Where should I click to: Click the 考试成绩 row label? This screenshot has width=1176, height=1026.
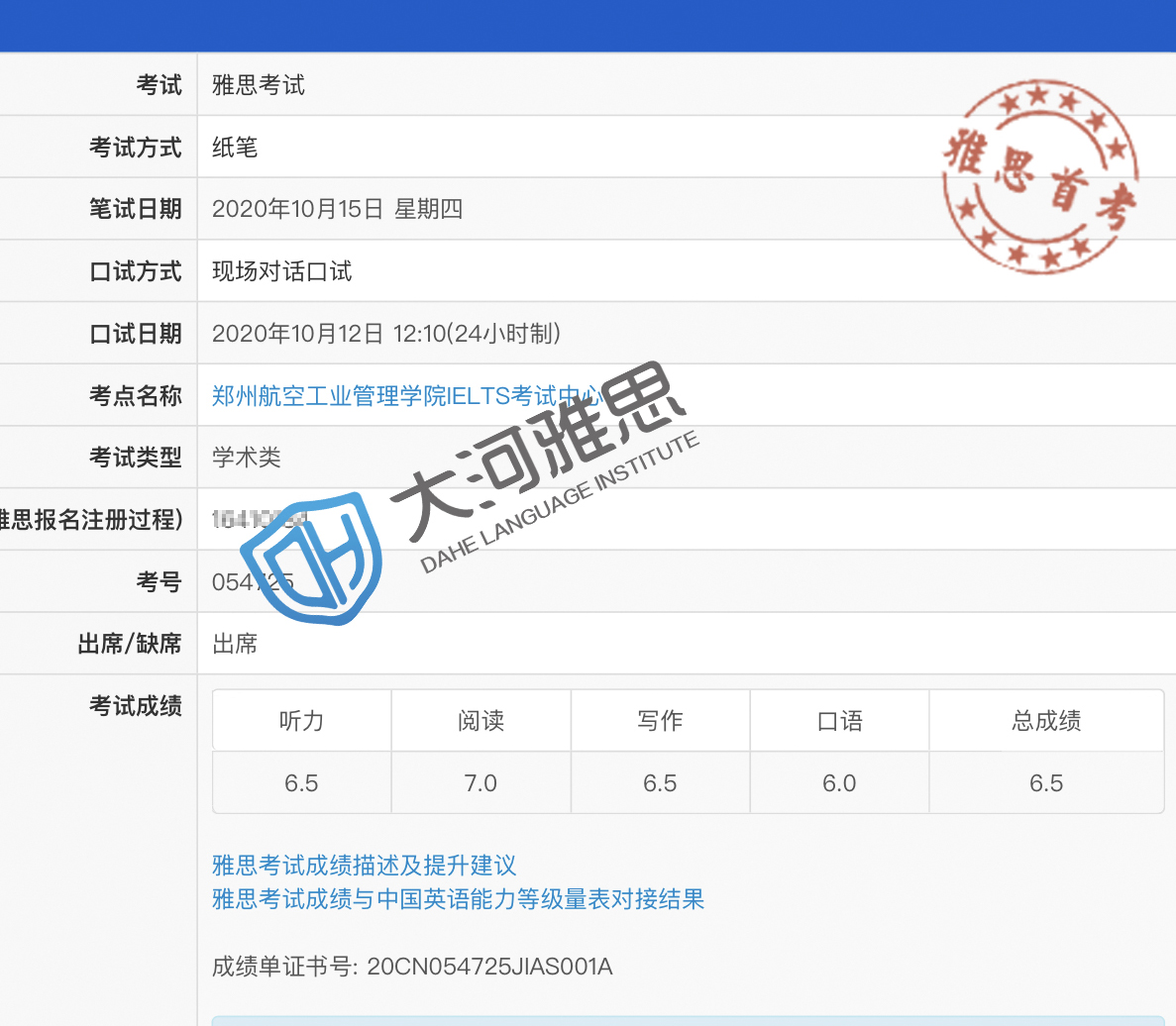136,705
